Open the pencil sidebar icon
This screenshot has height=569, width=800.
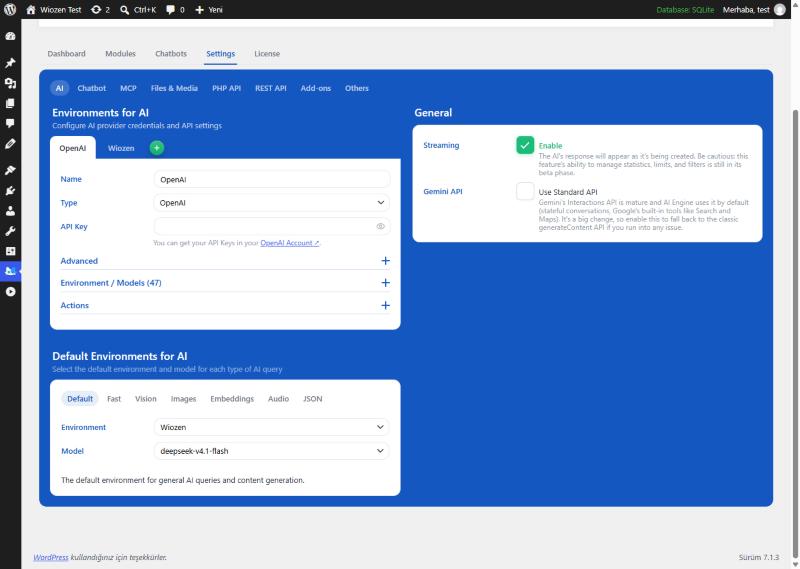(10, 144)
